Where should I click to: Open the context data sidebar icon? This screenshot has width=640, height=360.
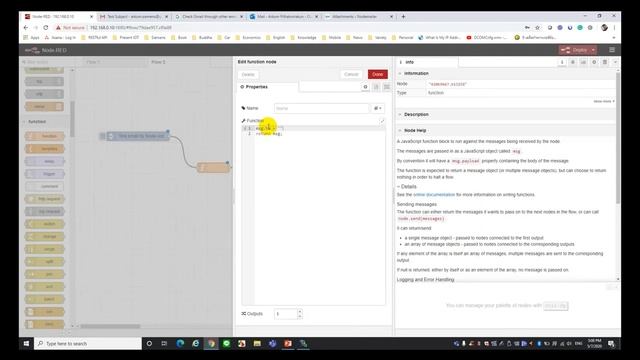point(604,62)
